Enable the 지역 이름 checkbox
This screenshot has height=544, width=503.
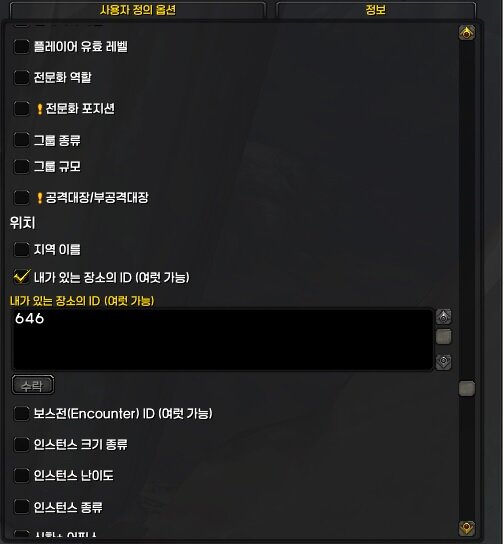click(22, 249)
